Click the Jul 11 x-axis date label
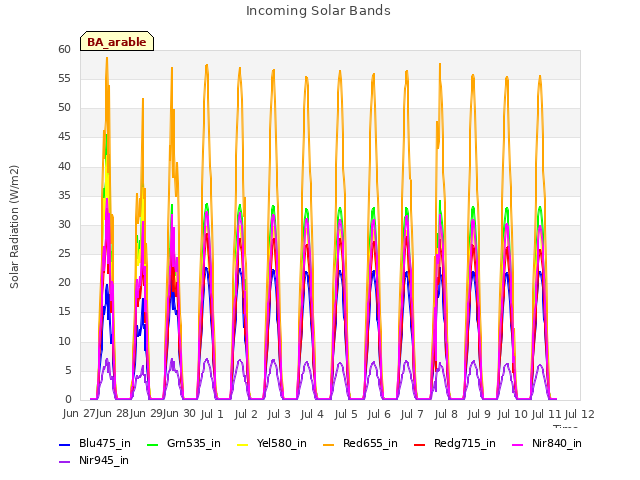The width and height of the screenshot is (640, 480). click(x=547, y=414)
